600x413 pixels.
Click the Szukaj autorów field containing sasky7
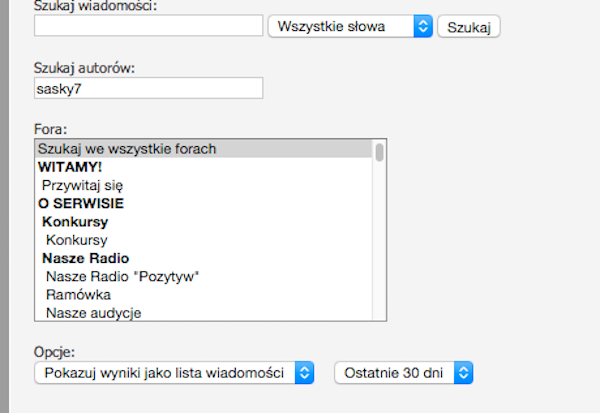[x=148, y=88]
